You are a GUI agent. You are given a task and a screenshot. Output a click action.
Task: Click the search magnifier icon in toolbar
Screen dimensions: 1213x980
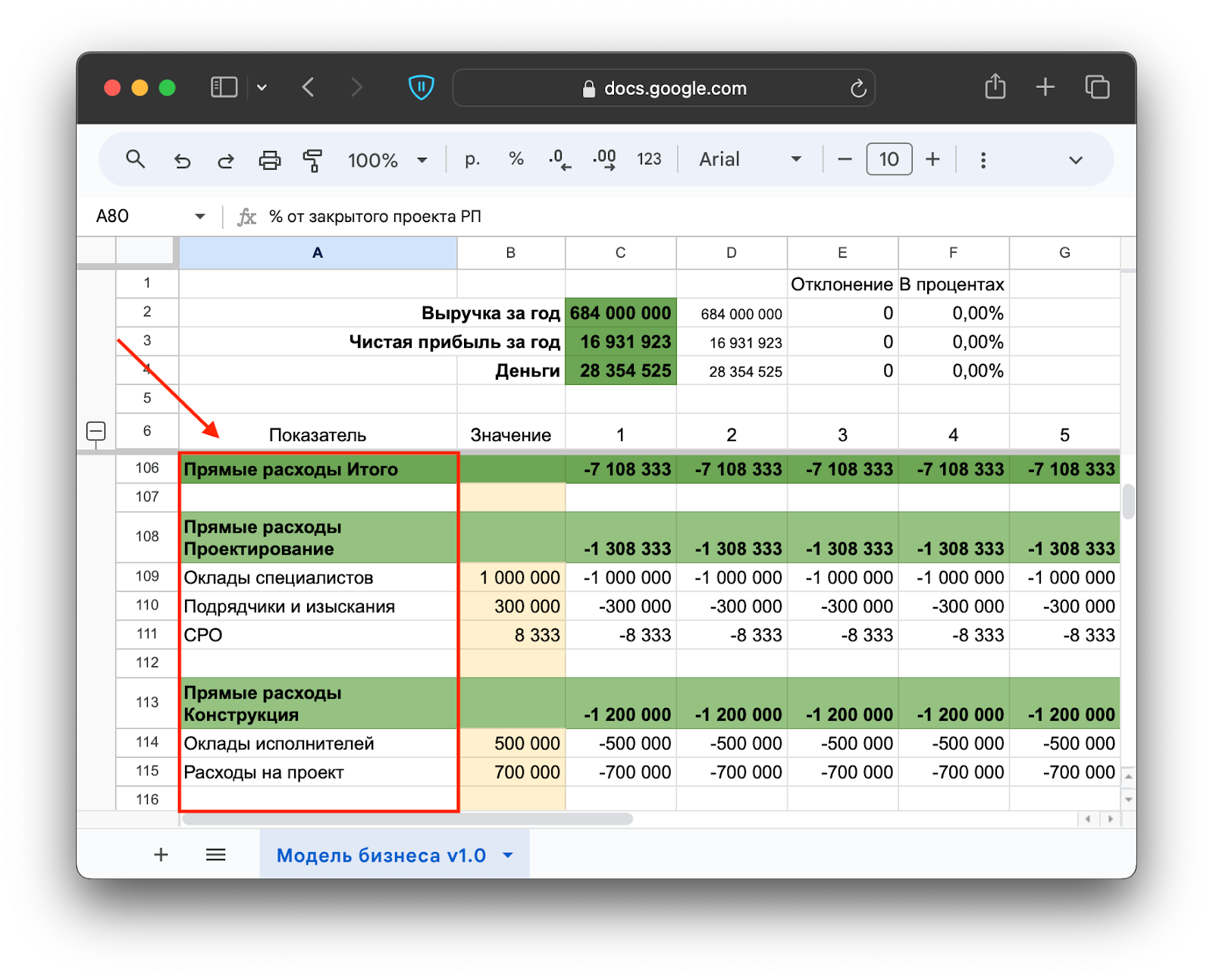click(x=135, y=159)
